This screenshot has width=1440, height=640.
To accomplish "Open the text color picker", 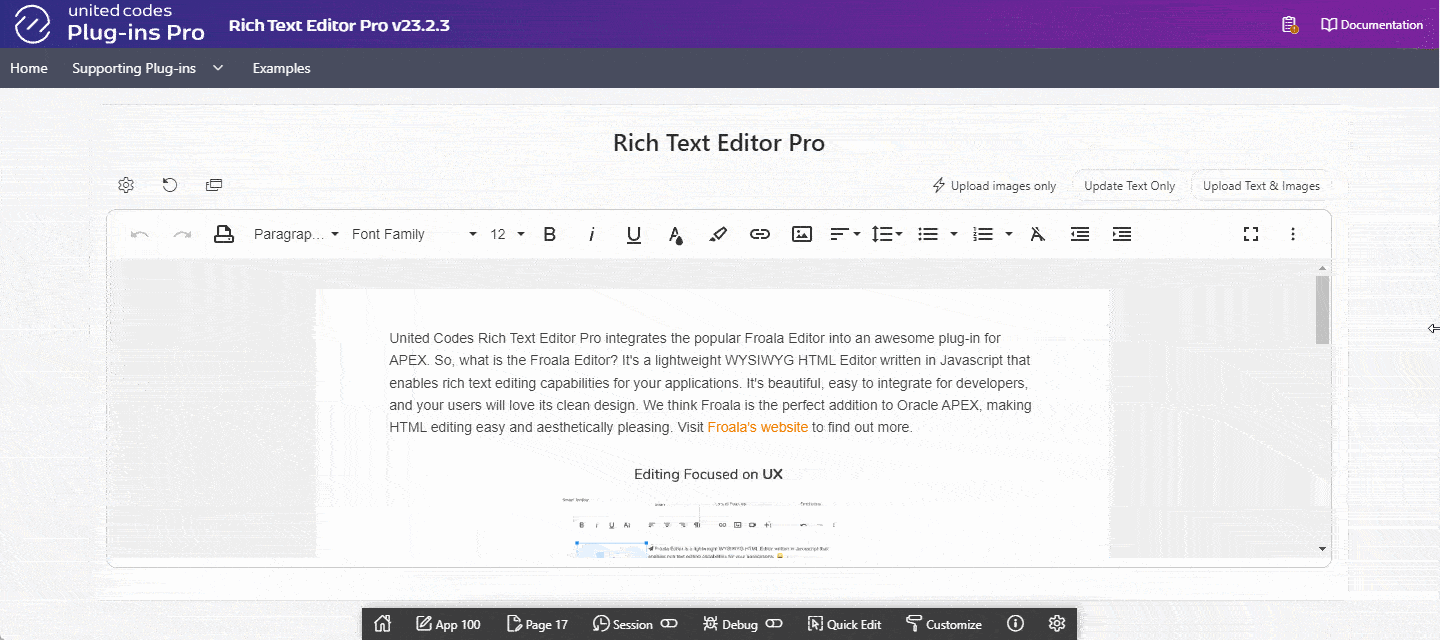I will tap(676, 234).
